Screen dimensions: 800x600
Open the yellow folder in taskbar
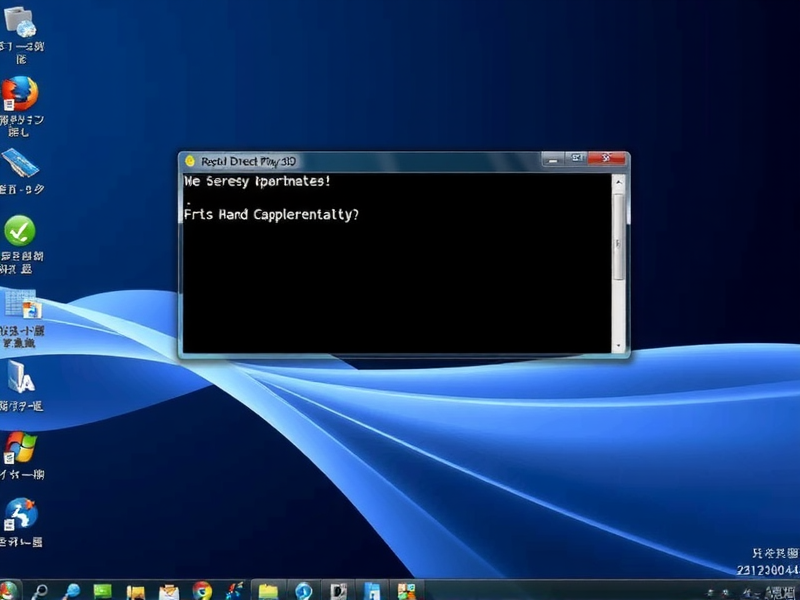point(268,590)
